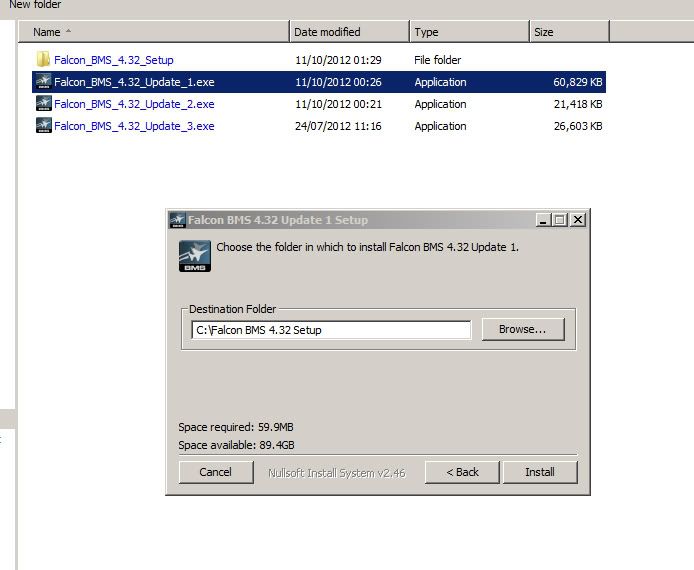Cancel the Falcon BMS update setup
The image size is (694, 570).
[x=216, y=472]
